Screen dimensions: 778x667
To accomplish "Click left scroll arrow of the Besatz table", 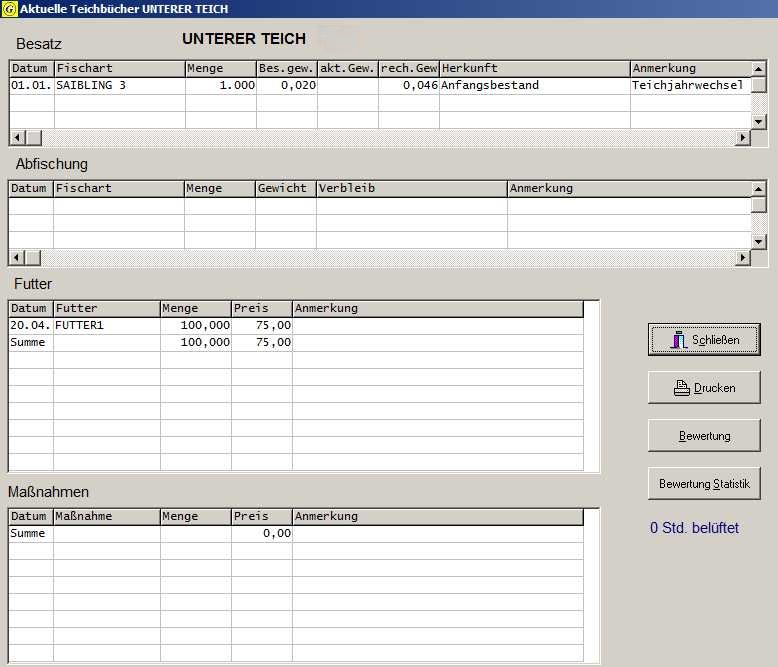I will click(x=17, y=138).
